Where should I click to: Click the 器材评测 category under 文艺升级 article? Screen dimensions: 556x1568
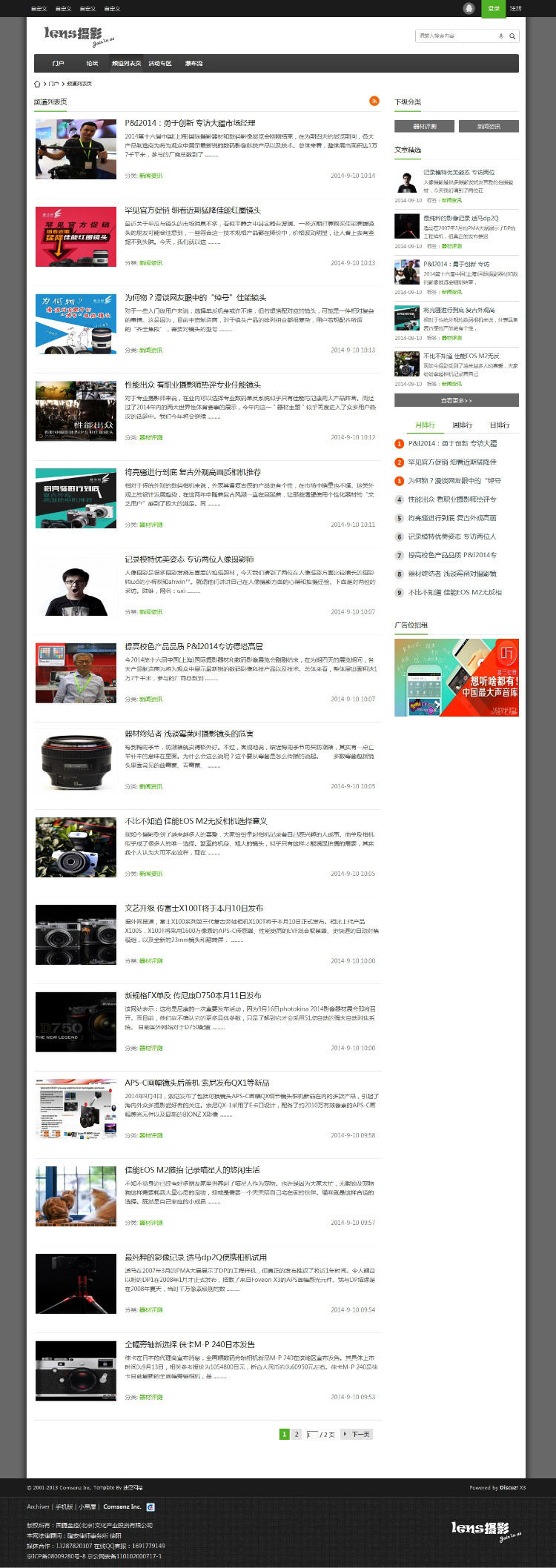click(x=151, y=960)
